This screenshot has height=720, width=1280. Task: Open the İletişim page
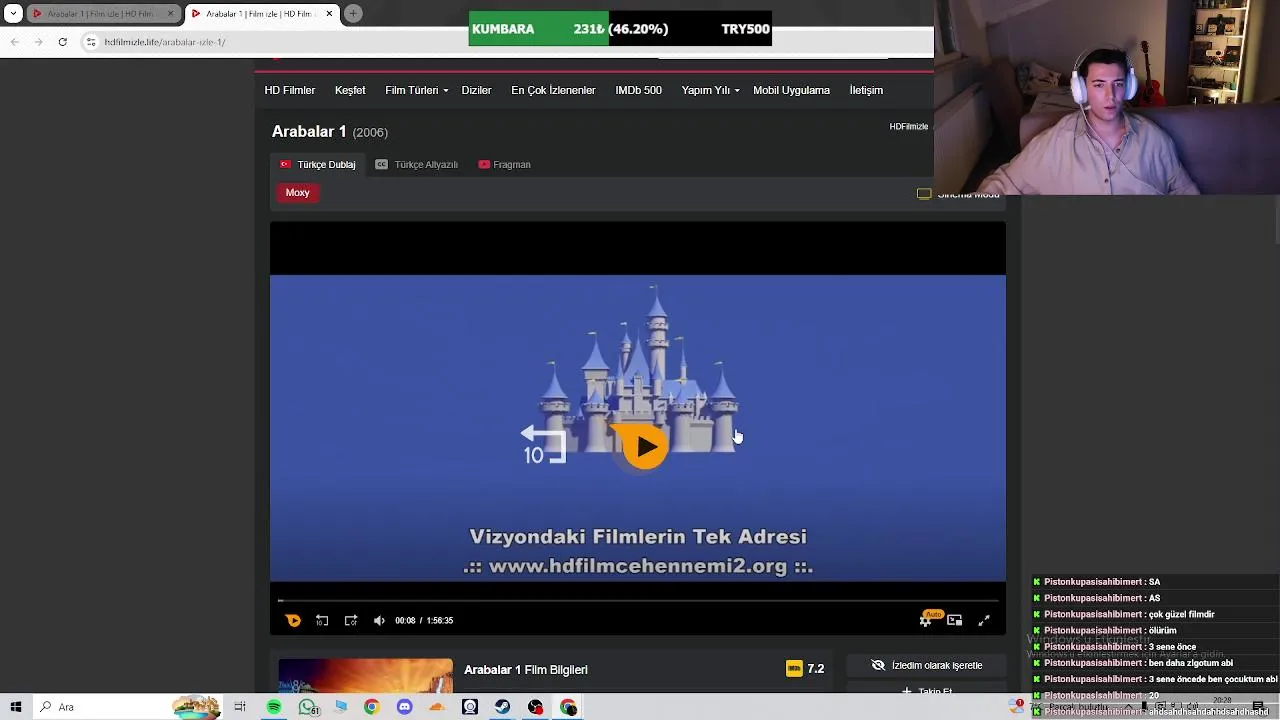click(x=866, y=90)
